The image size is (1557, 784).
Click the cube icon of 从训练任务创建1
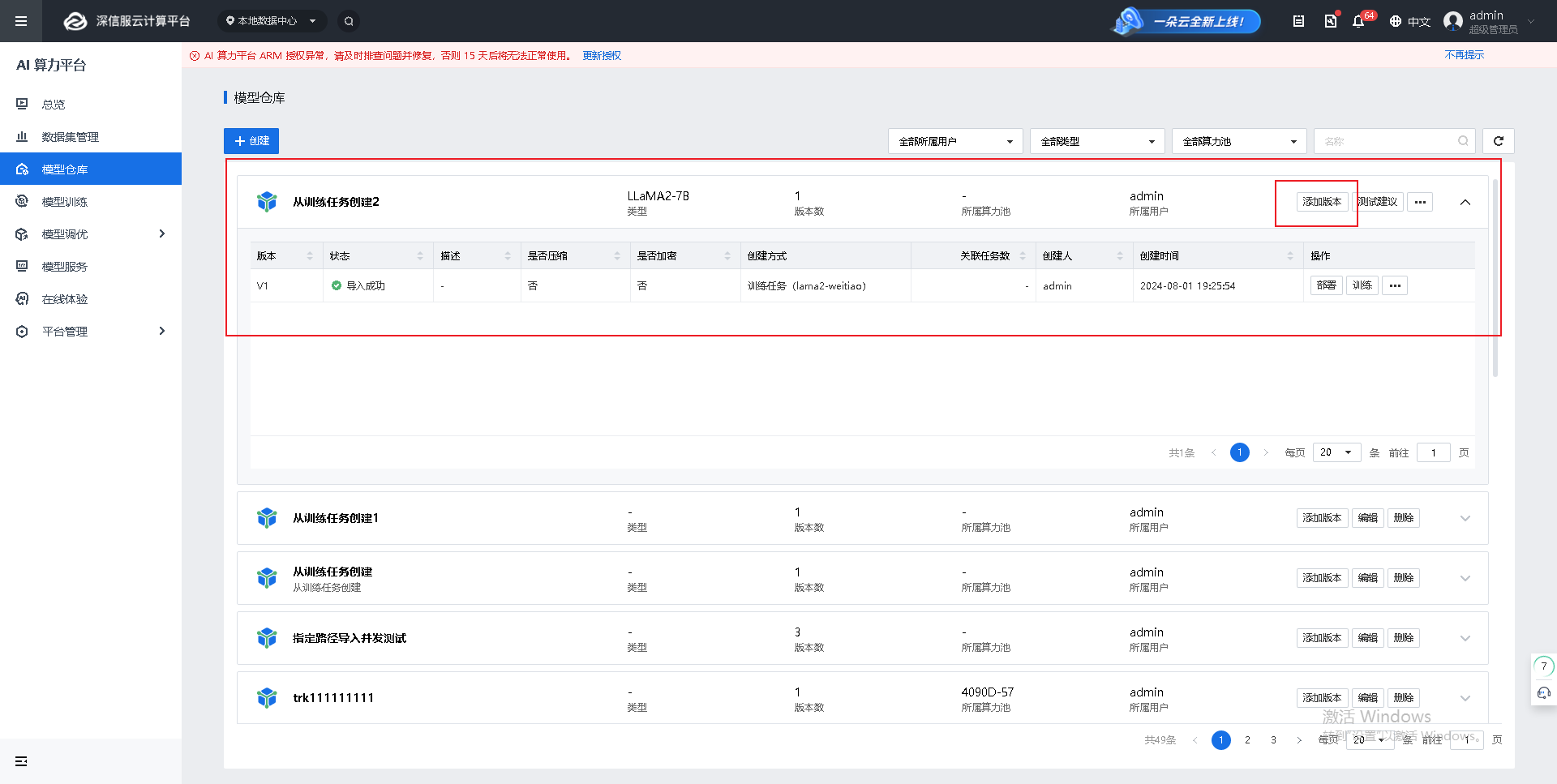click(x=267, y=517)
